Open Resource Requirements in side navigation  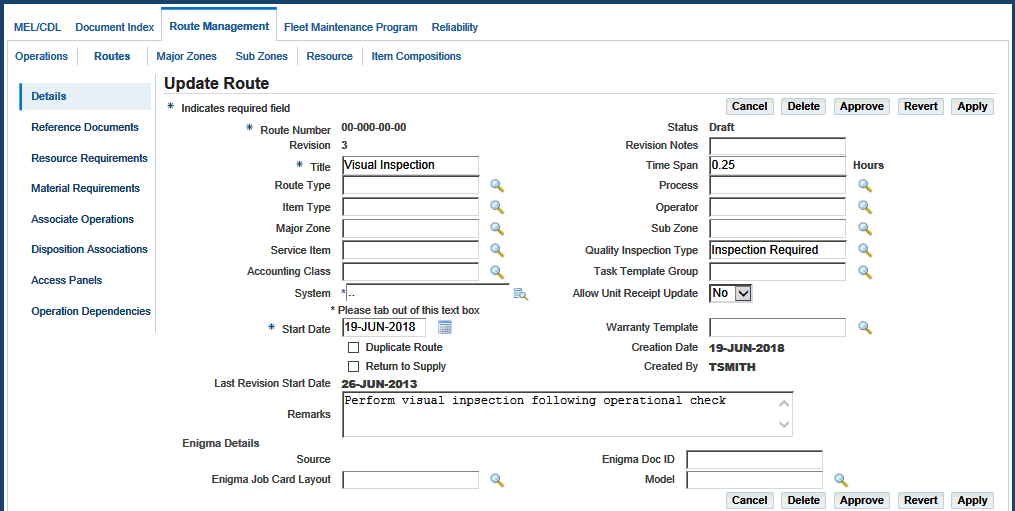click(89, 159)
